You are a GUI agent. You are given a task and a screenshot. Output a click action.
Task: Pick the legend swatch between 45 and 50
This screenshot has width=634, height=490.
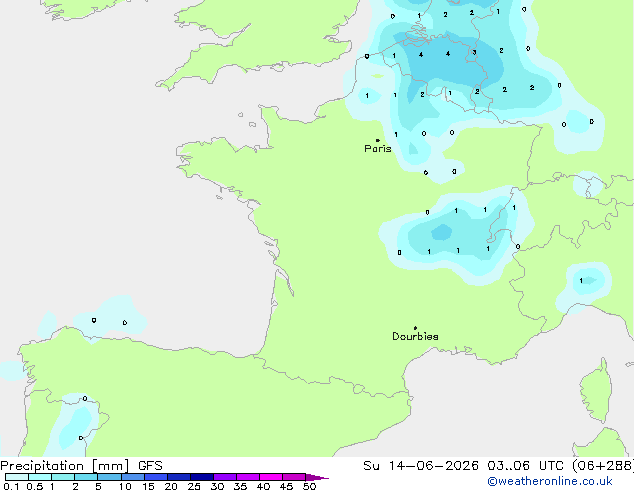pos(294,477)
